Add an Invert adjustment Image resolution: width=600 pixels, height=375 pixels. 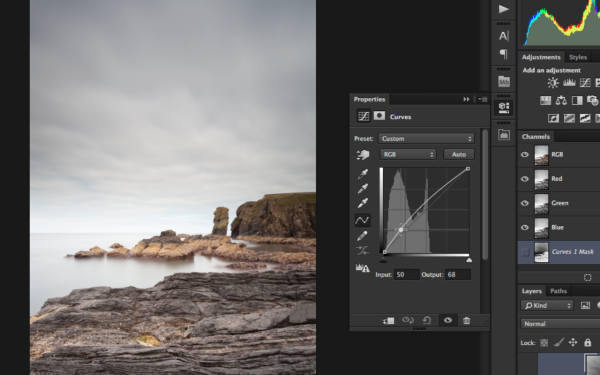tap(553, 118)
